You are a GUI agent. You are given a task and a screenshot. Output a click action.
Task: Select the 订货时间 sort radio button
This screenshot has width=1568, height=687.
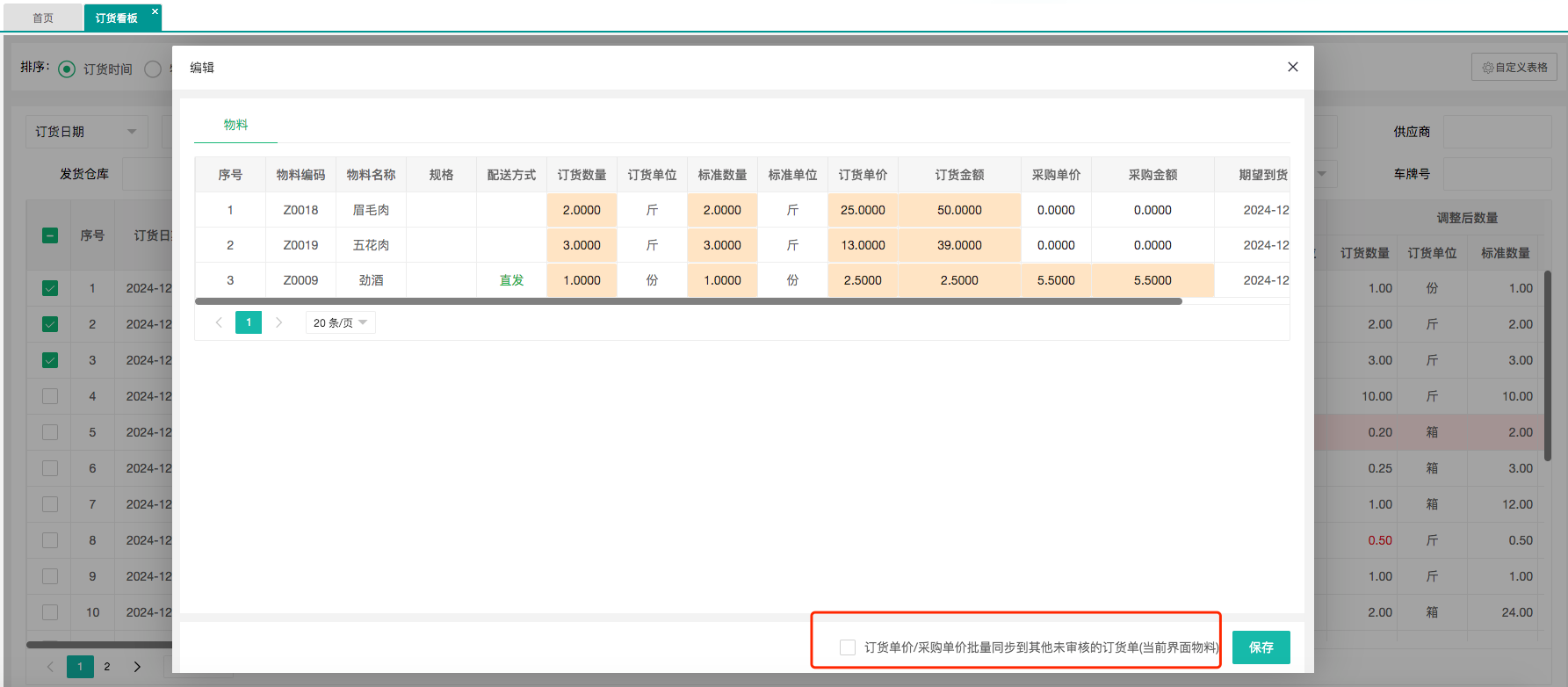[x=67, y=69]
